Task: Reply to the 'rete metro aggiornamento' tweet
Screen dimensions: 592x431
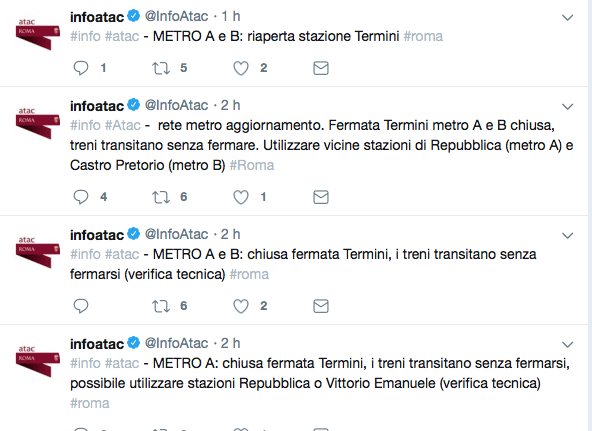Action: 80,197
